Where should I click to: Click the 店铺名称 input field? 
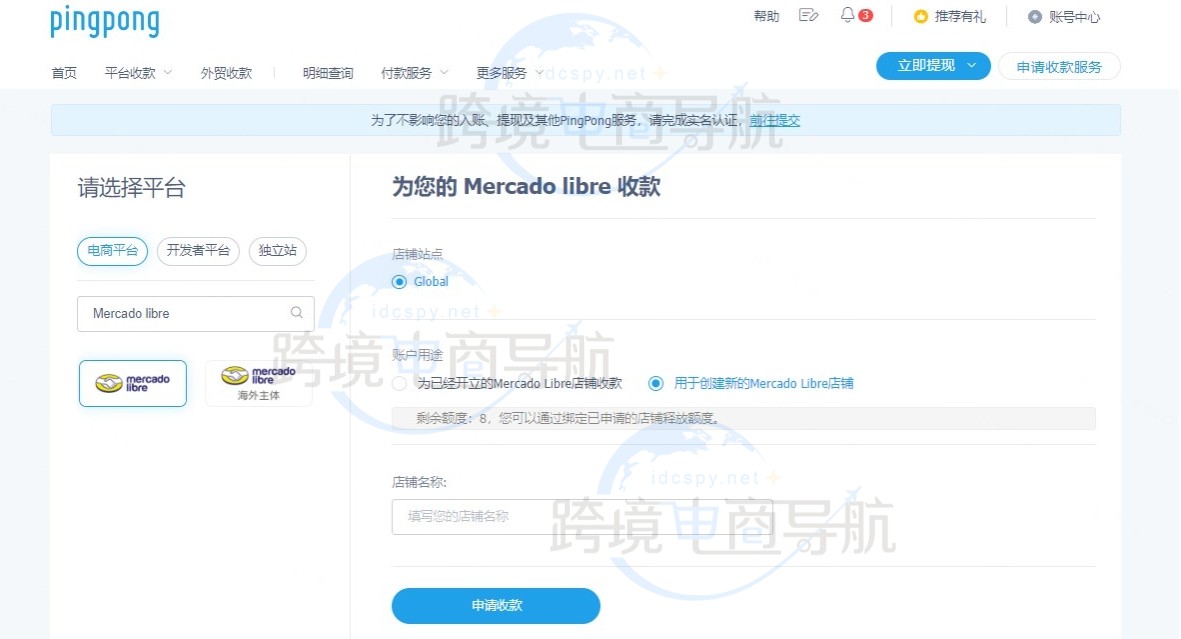pyautogui.click(x=582, y=517)
